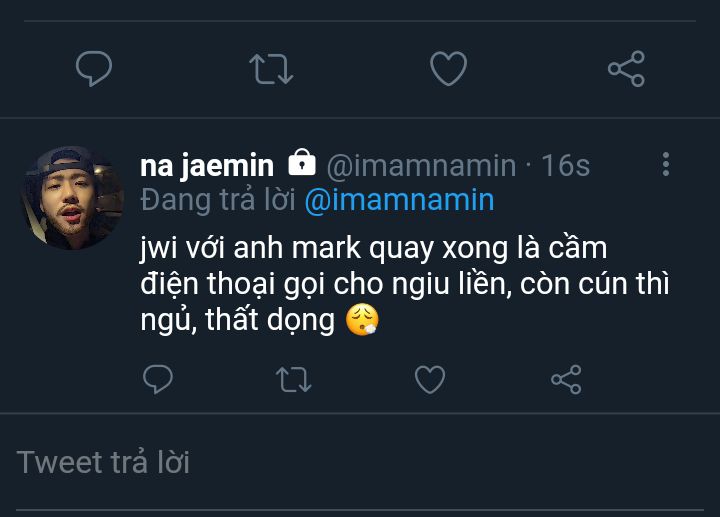Open the reply tweet text about mark
Viewport: 720px width, 517px height.
pos(400,283)
